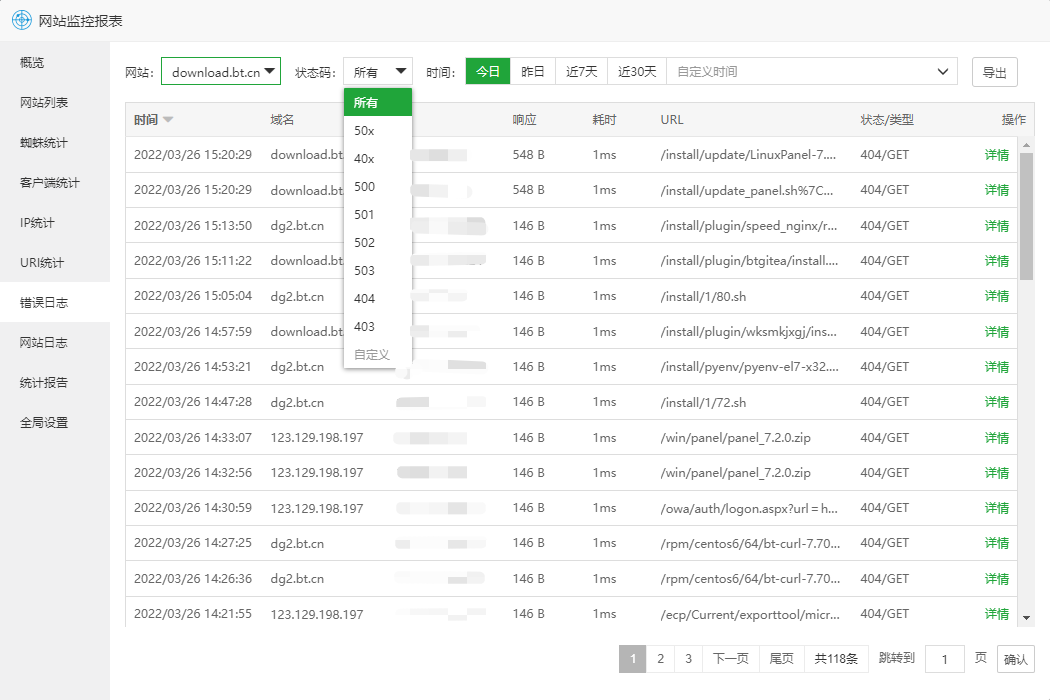The width and height of the screenshot is (1050, 700).
Task: Show today's logs with 今日 tab
Action: tap(488, 72)
